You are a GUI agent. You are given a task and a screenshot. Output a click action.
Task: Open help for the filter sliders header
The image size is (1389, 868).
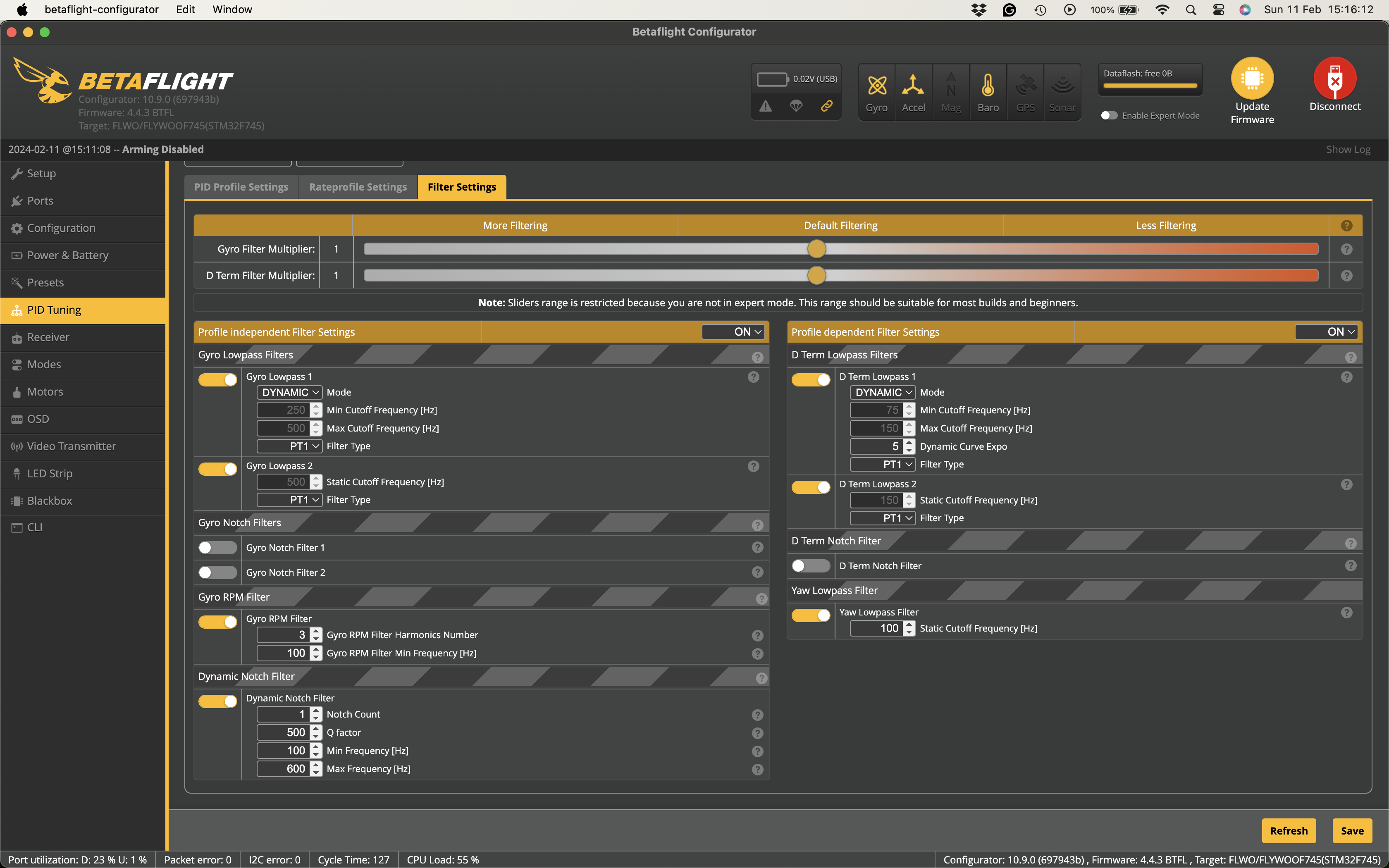tap(1346, 226)
